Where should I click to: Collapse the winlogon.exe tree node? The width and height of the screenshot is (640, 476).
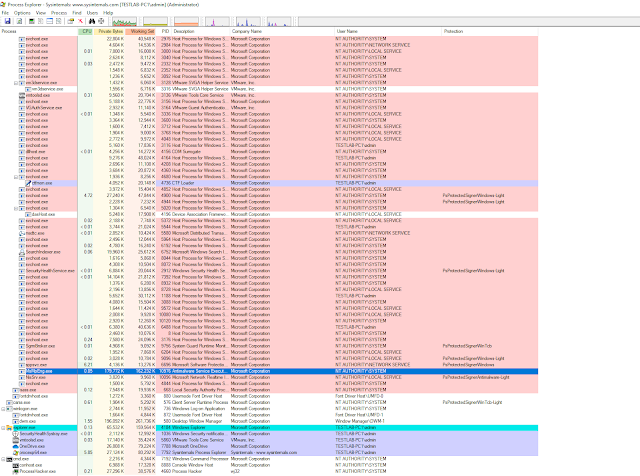(x=3, y=409)
